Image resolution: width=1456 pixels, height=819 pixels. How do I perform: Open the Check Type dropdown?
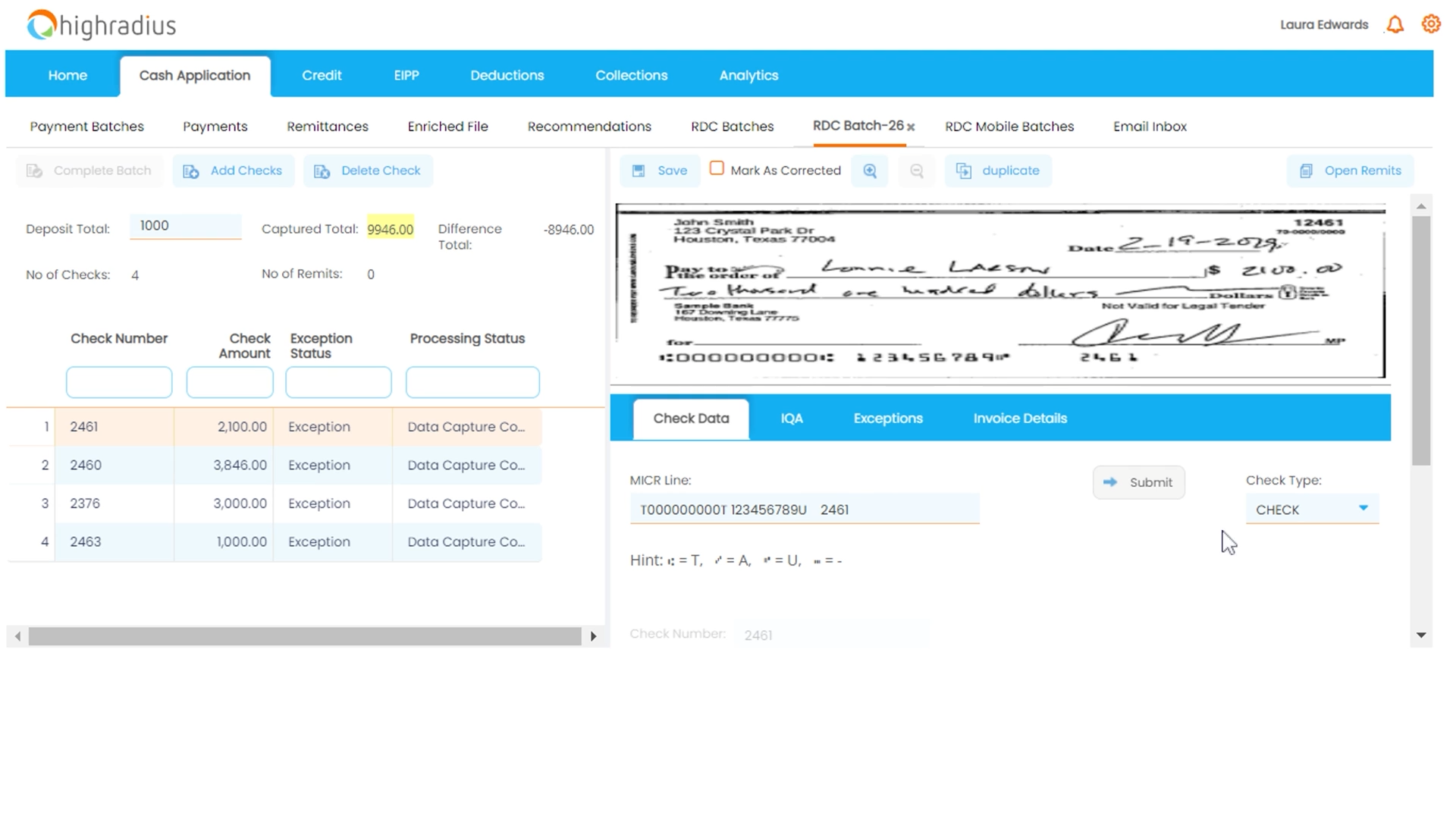coord(1364,509)
